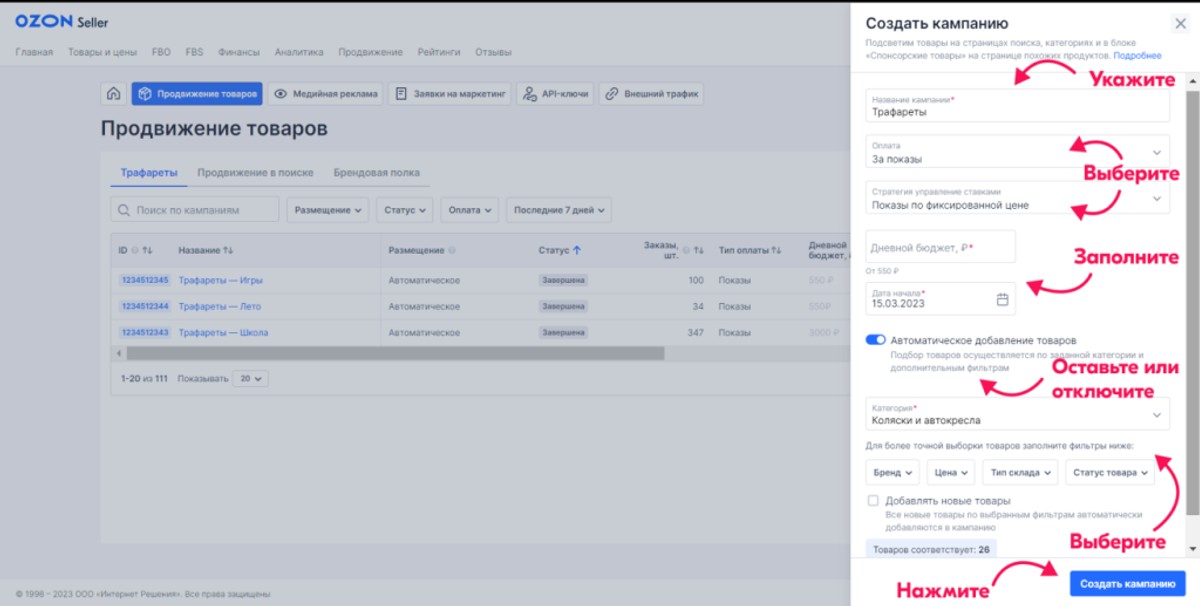Go to Главная menu item
1200x606 pixels.
pyautogui.click(x=34, y=52)
